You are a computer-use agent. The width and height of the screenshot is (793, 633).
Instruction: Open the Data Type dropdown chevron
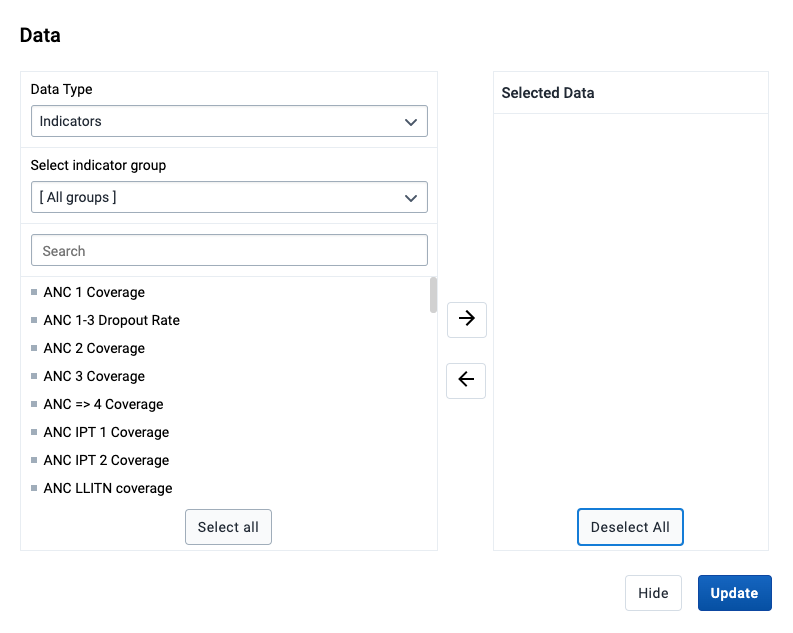(411, 122)
